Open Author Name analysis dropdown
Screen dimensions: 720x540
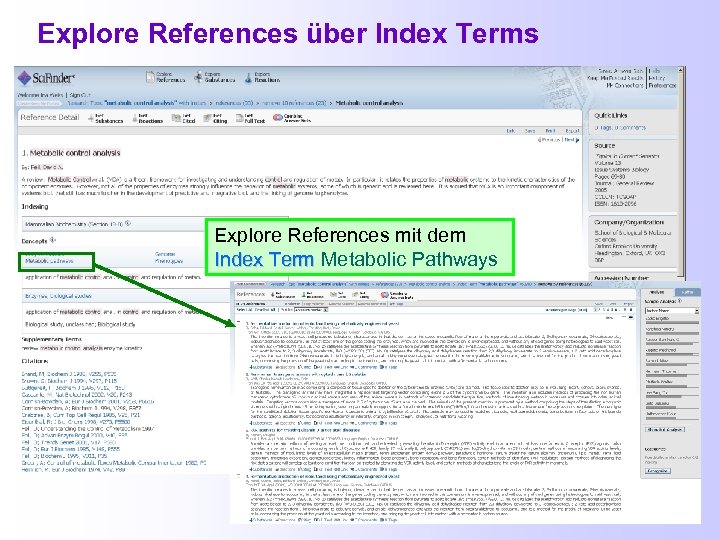point(672,311)
